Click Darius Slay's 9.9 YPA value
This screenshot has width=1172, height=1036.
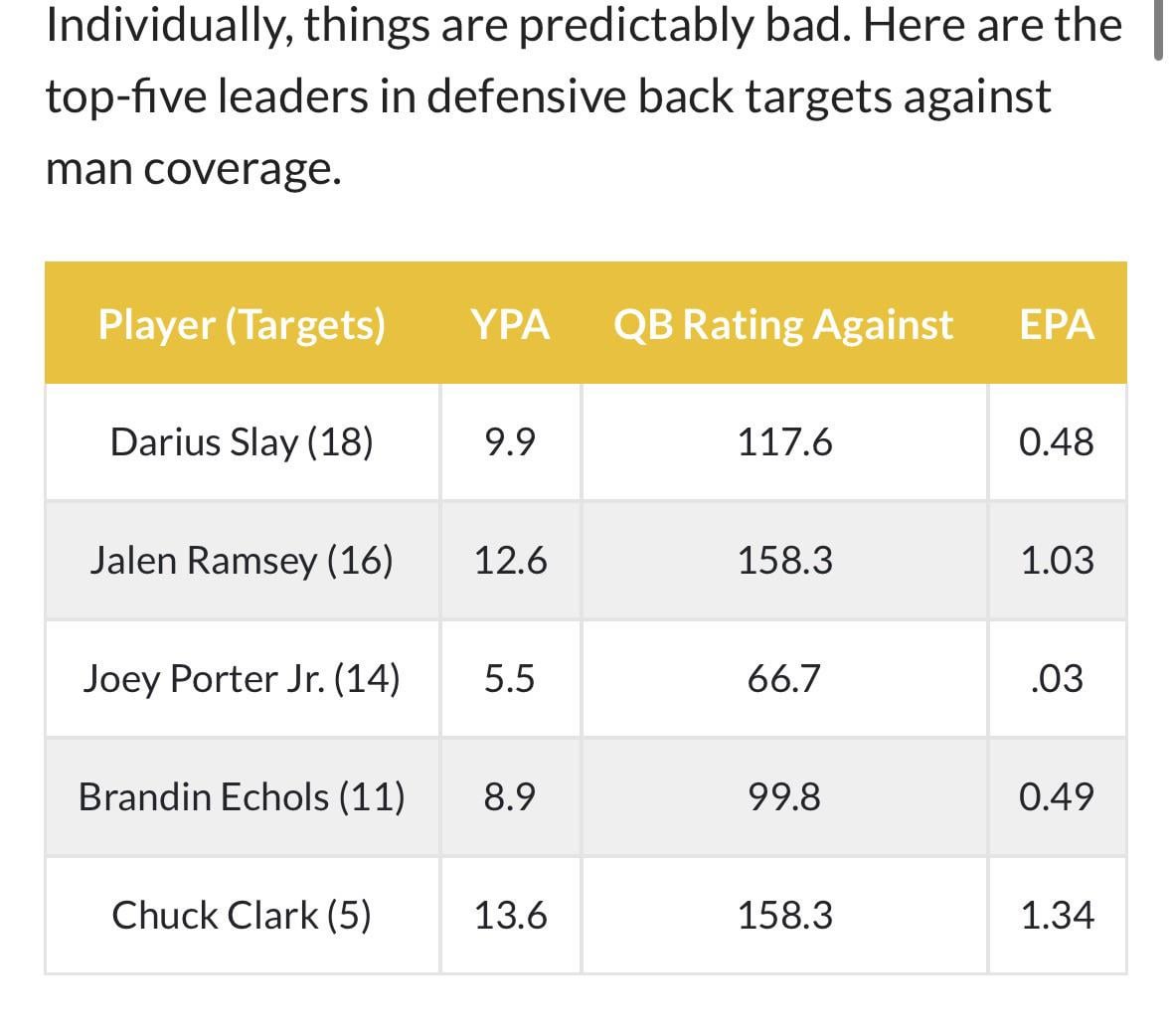click(510, 441)
